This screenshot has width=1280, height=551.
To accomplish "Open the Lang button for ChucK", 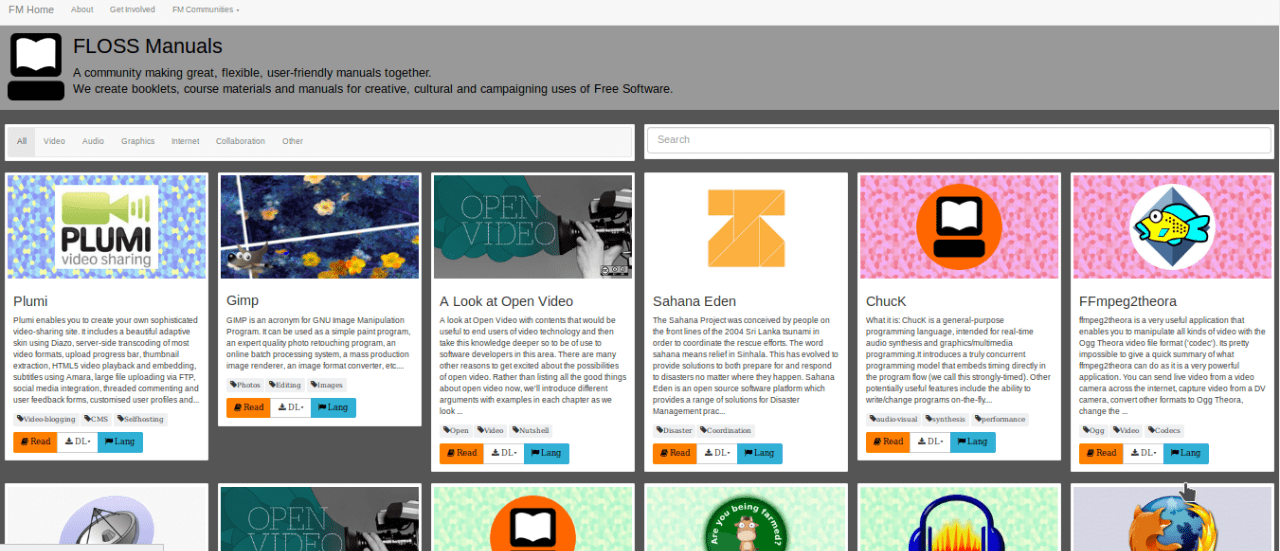I will click(x=972, y=442).
